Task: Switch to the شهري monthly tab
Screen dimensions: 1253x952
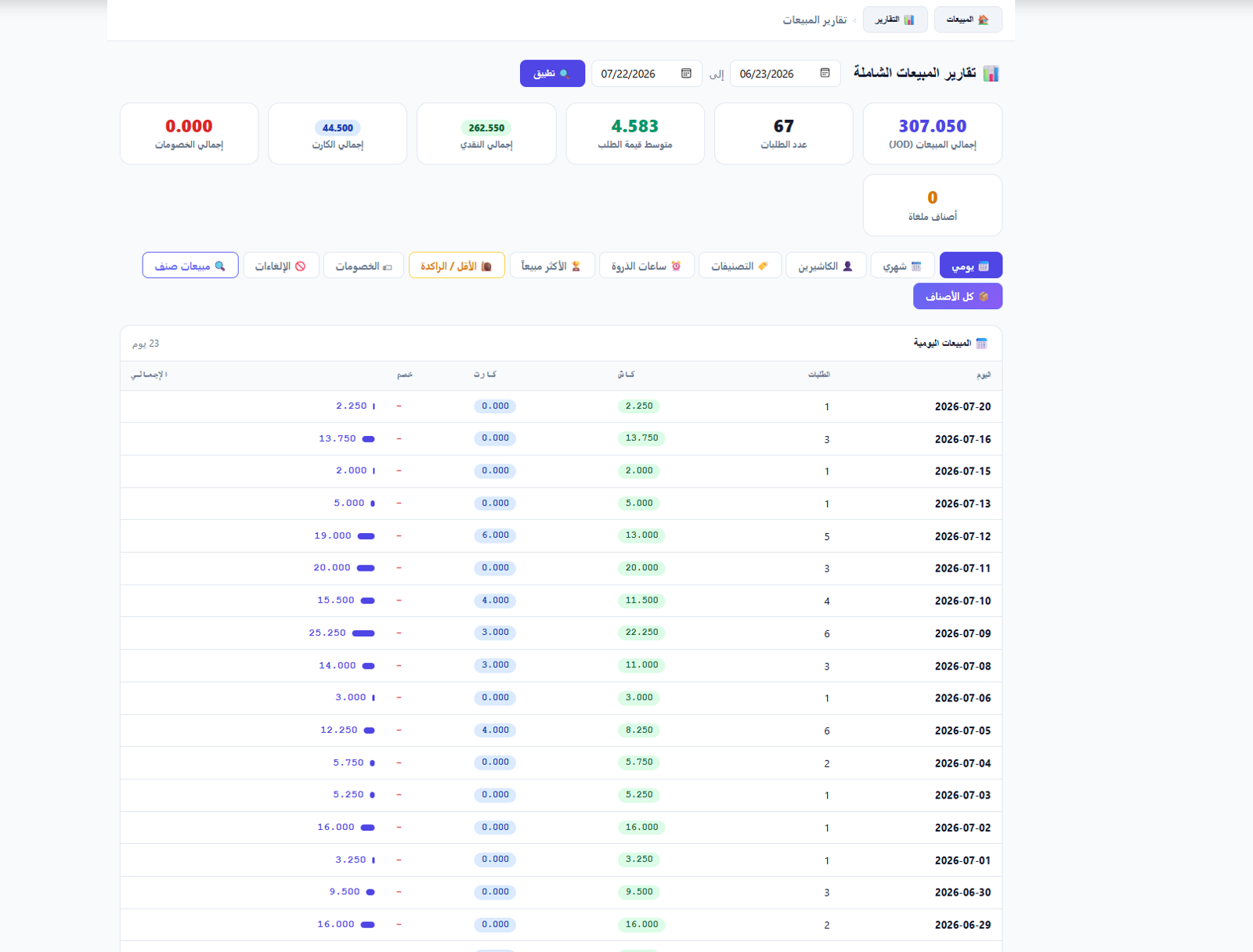Action: (x=902, y=266)
